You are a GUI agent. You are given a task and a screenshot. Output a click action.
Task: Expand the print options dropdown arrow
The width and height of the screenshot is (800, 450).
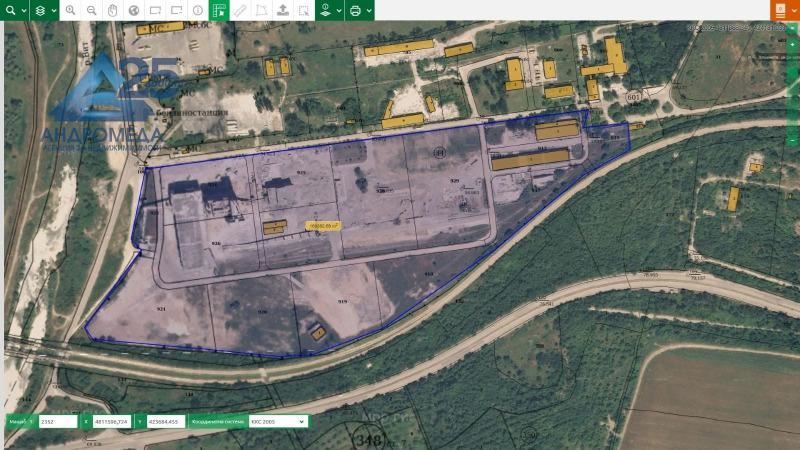369,10
